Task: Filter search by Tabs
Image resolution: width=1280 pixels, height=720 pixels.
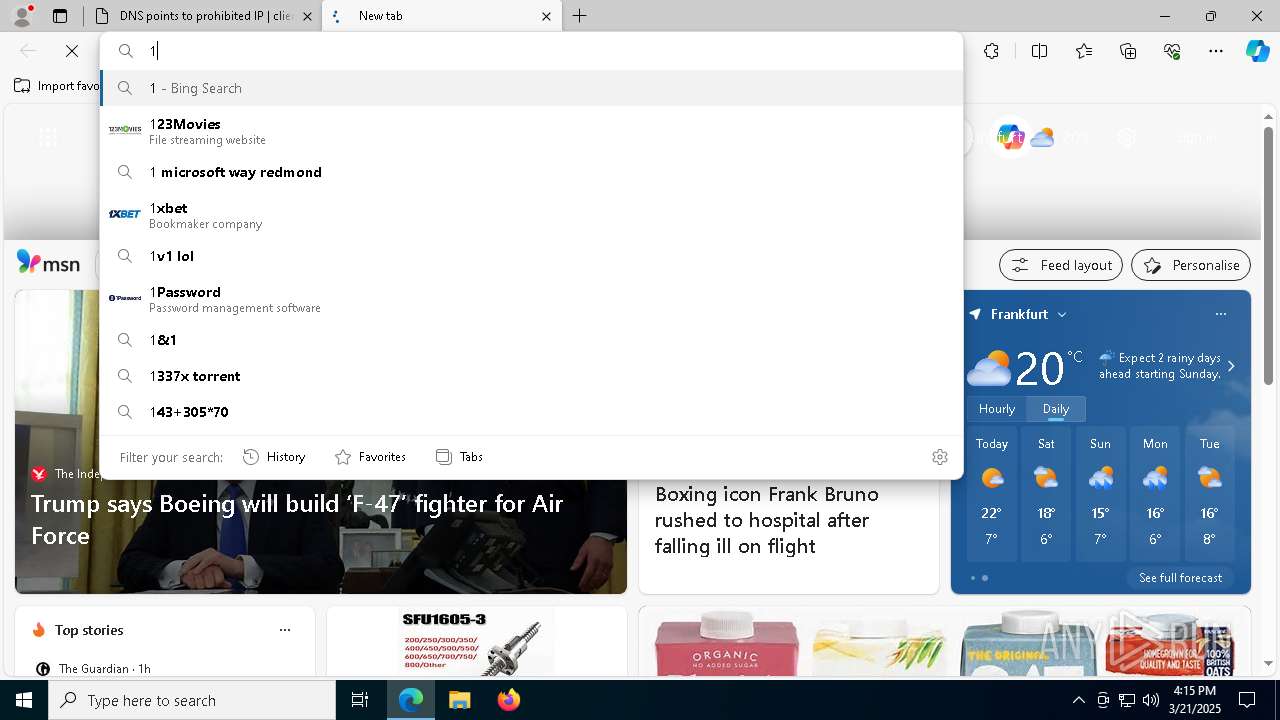Action: tap(460, 457)
